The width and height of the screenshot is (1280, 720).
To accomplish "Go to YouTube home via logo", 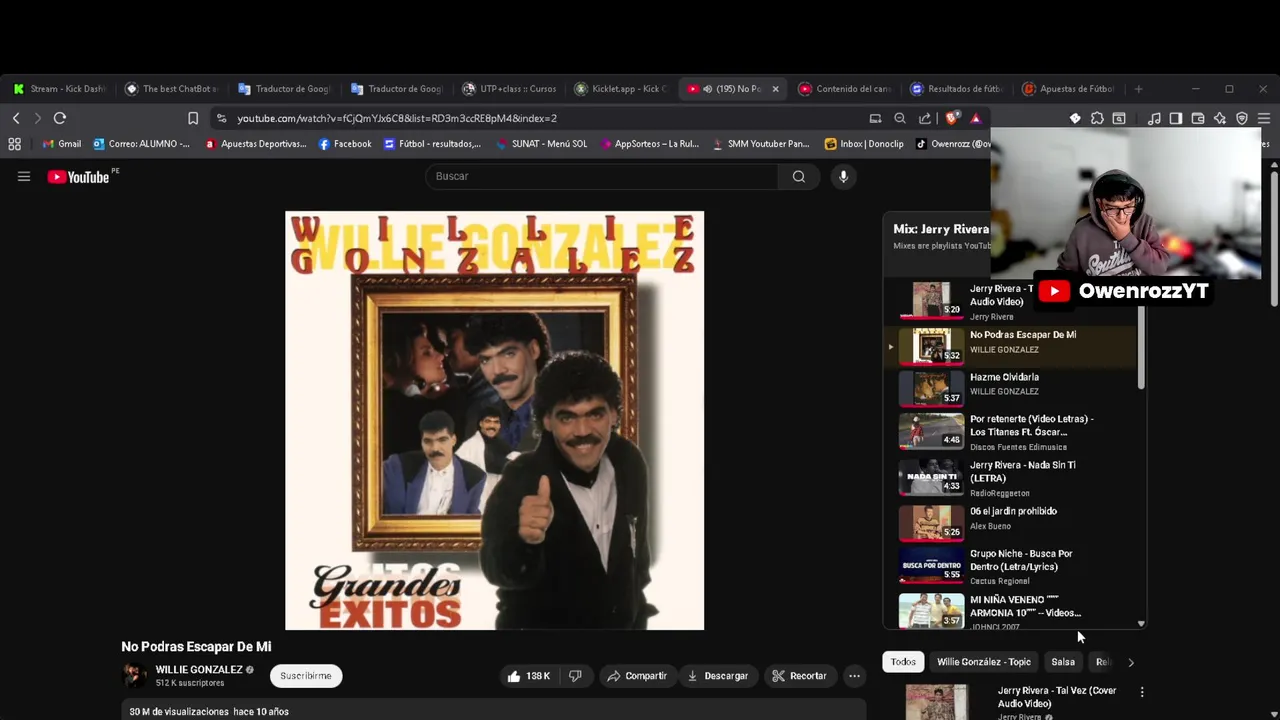I will tap(78, 177).
